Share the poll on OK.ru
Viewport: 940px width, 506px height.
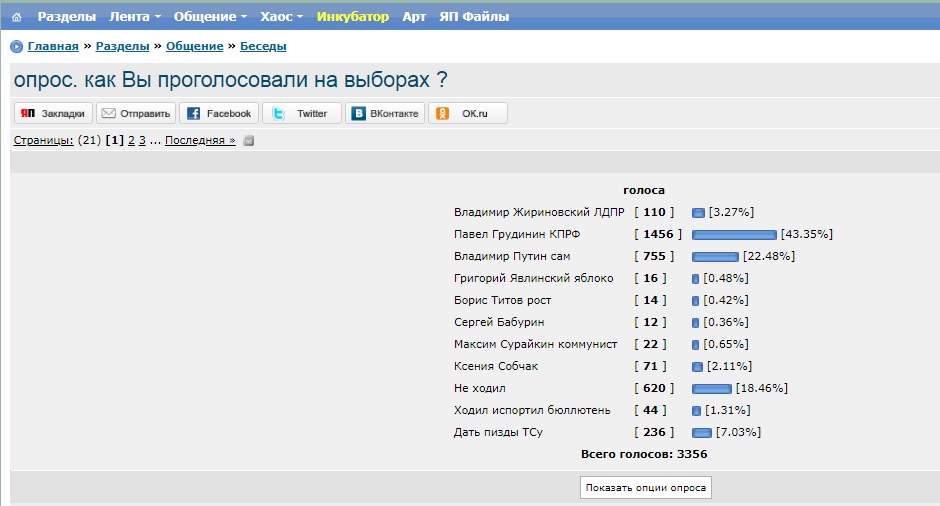(x=468, y=113)
